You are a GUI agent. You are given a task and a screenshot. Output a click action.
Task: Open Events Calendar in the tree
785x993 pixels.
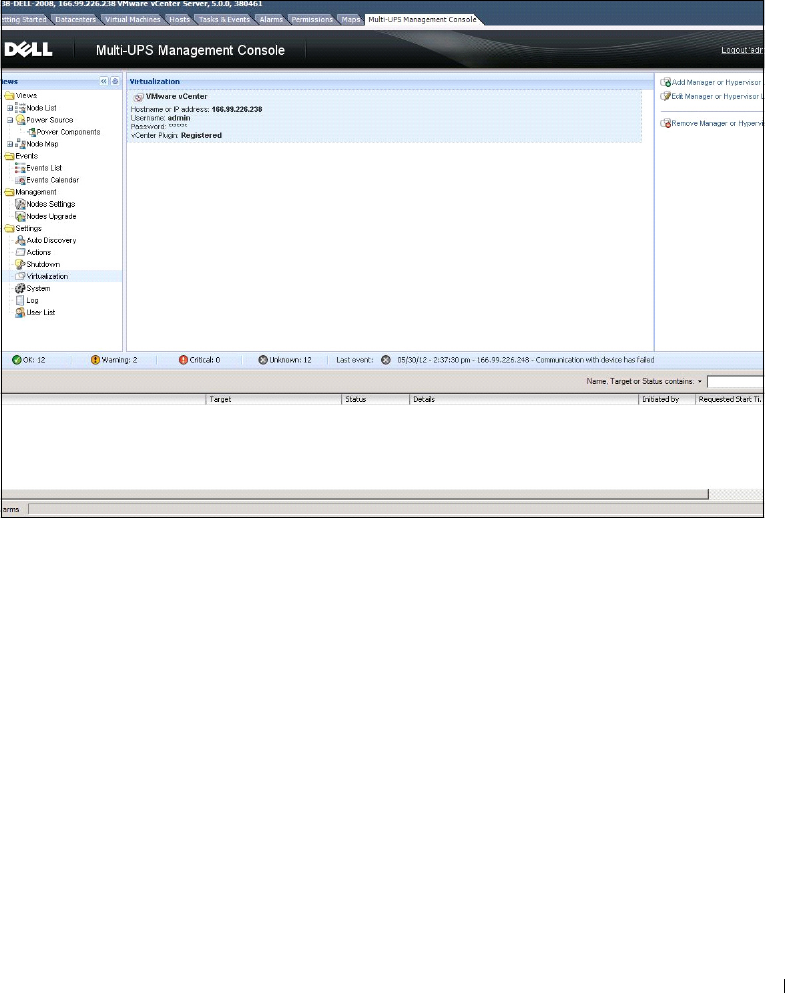click(x=53, y=180)
